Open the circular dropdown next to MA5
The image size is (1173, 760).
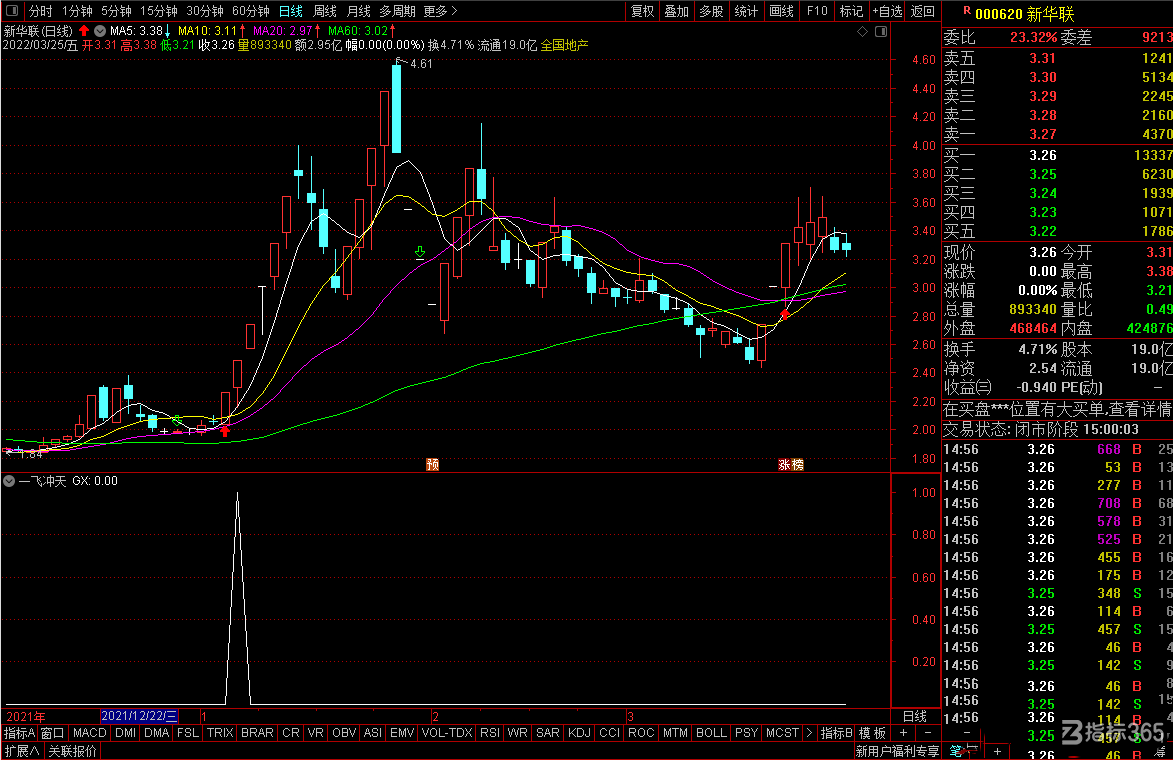(99, 31)
